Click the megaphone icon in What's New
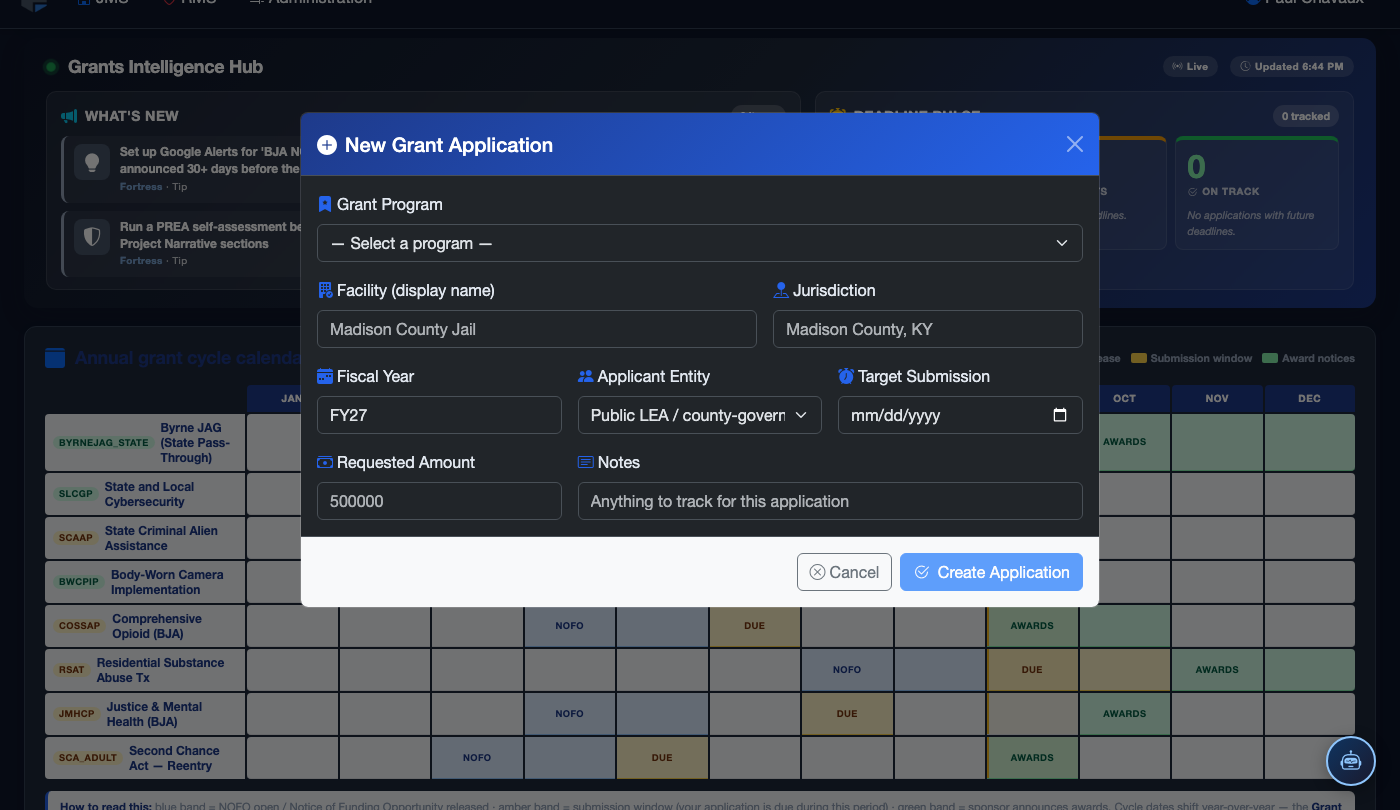The width and height of the screenshot is (1400, 810). pos(69,116)
